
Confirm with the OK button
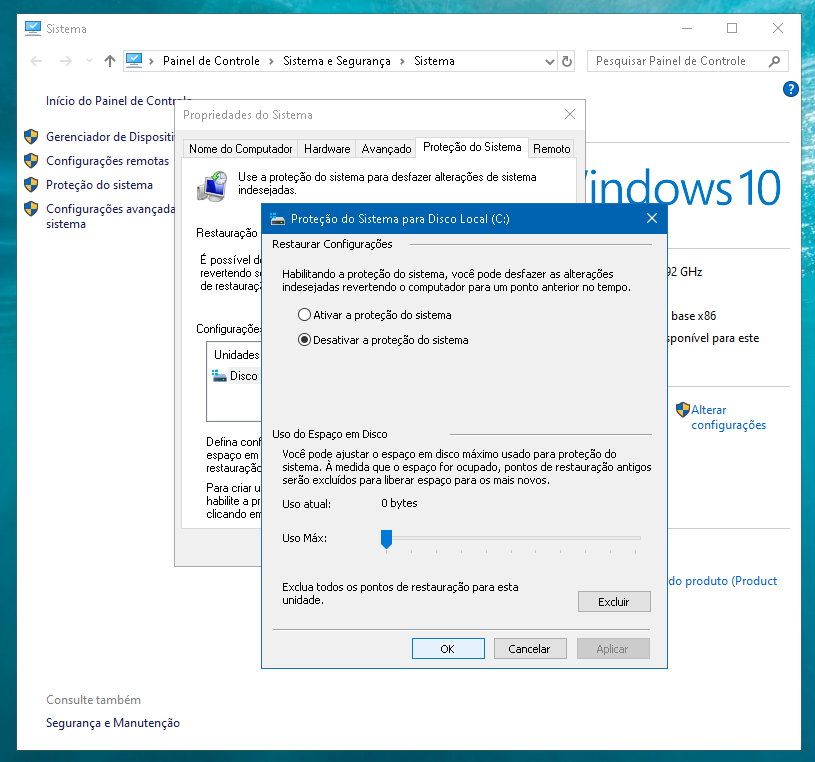point(448,649)
